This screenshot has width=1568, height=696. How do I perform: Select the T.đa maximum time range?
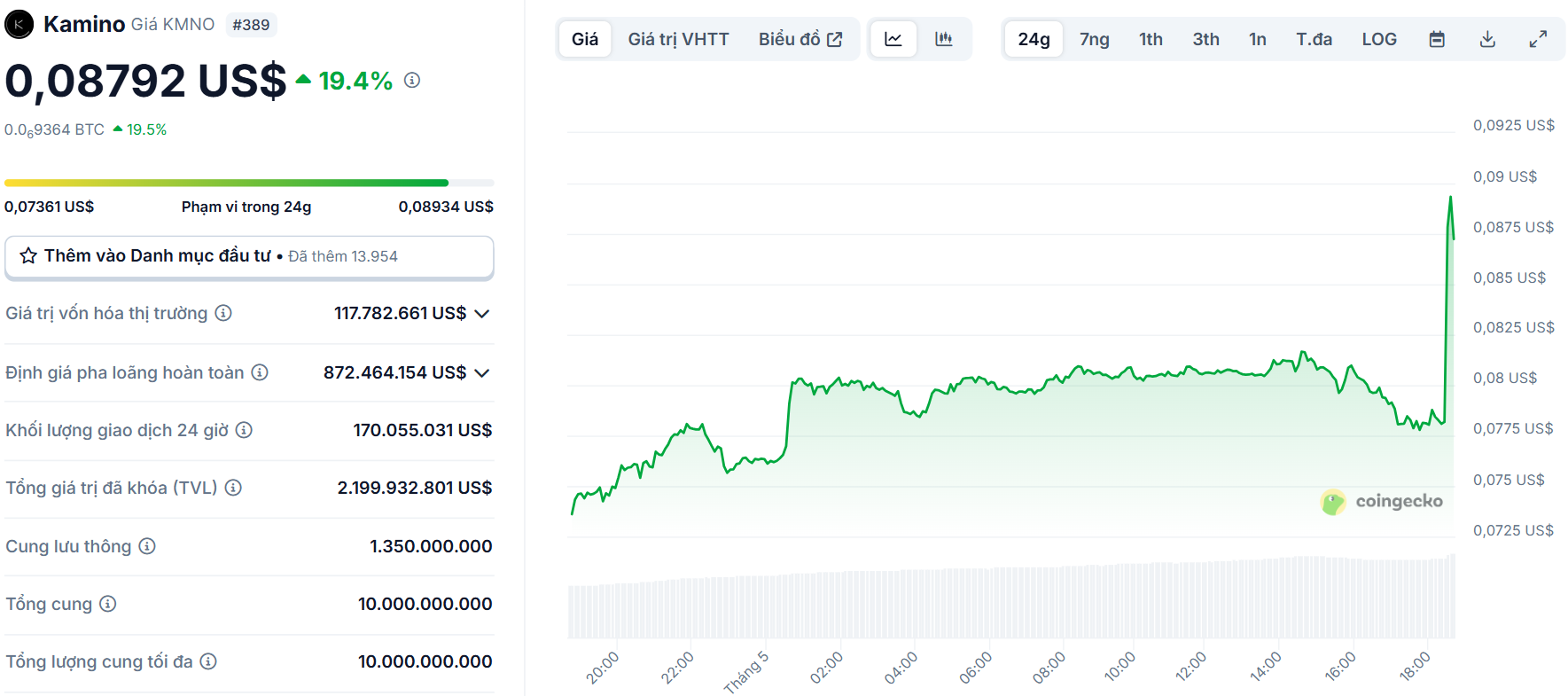point(1314,39)
